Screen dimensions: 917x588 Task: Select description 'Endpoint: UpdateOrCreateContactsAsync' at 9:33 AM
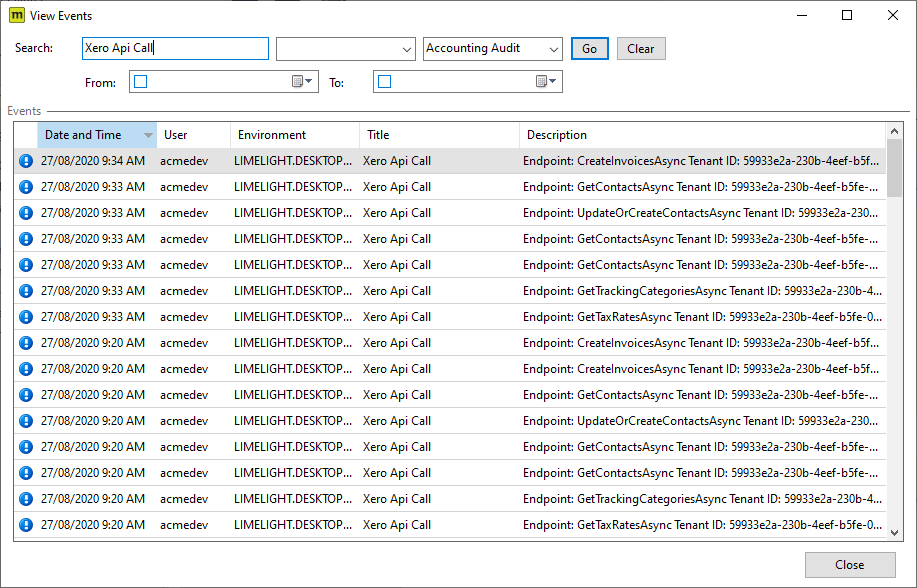(701, 213)
